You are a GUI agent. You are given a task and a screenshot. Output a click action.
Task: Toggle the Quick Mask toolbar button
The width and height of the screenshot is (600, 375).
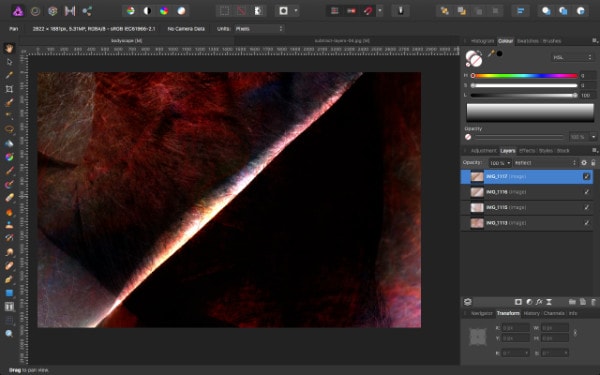click(284, 11)
